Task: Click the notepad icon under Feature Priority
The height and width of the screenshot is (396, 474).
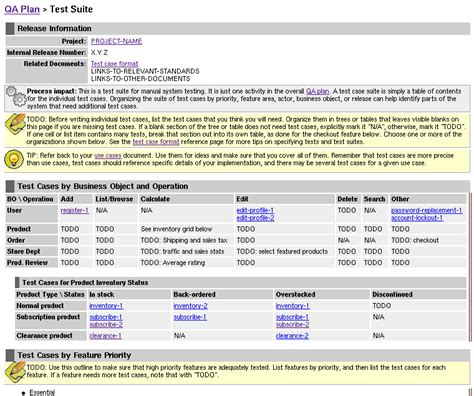Action: click(x=15, y=372)
